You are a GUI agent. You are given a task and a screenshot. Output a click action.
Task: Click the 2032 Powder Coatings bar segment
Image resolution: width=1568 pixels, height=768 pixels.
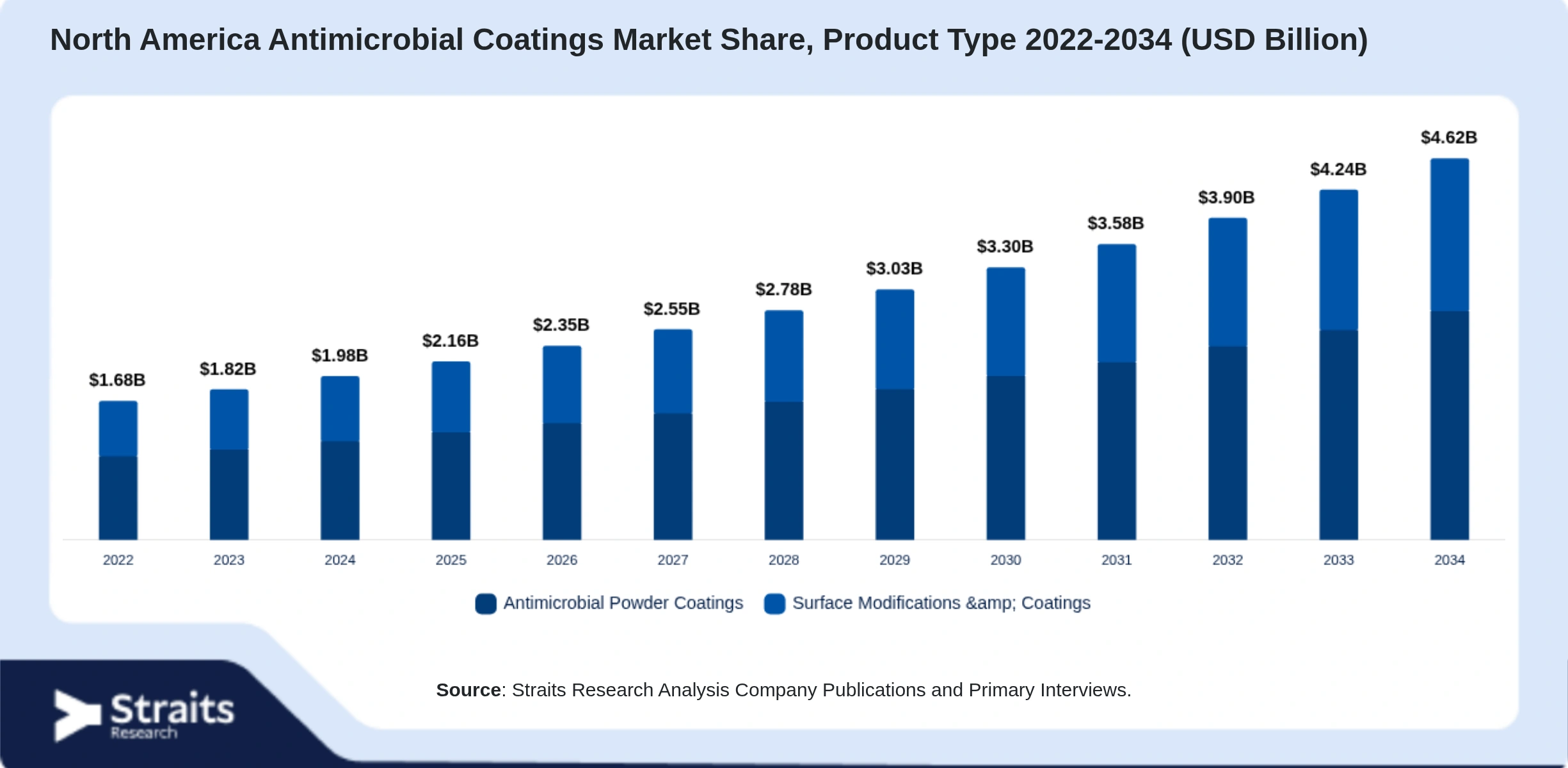(1228, 444)
